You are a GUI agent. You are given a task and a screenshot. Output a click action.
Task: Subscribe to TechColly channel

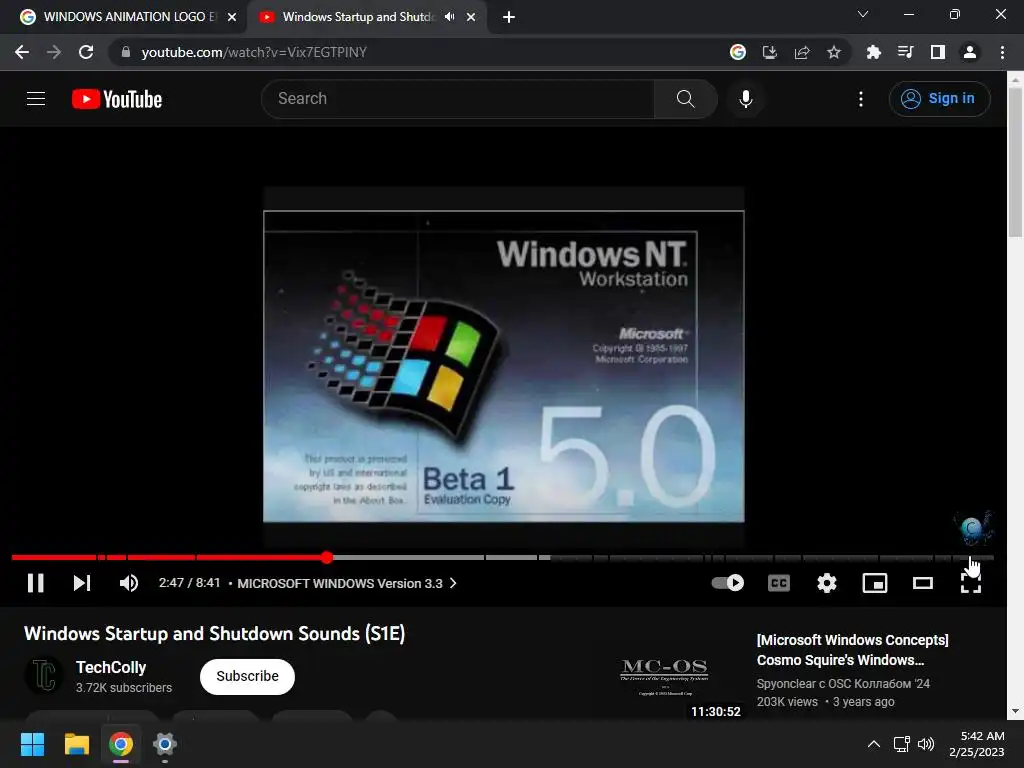point(248,677)
